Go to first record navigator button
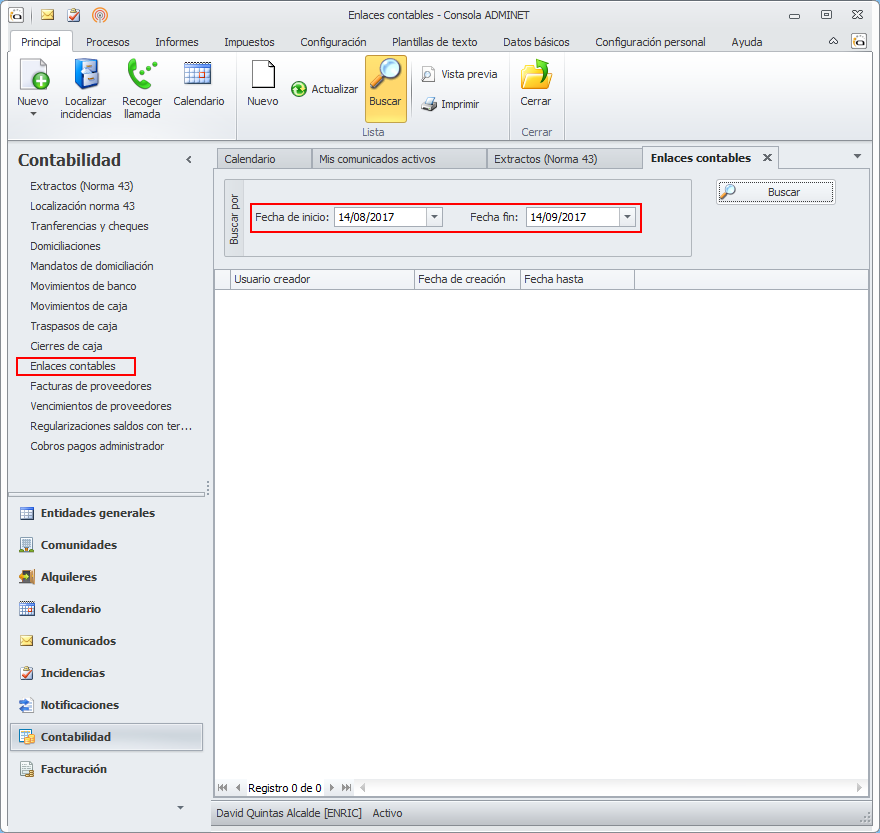 tap(223, 788)
